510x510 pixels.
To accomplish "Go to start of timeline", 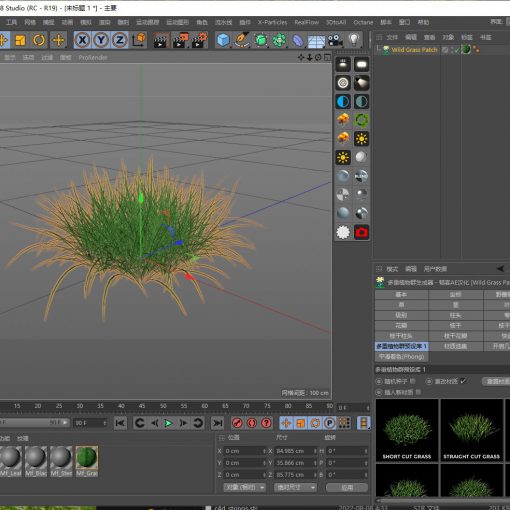I will click(120, 423).
